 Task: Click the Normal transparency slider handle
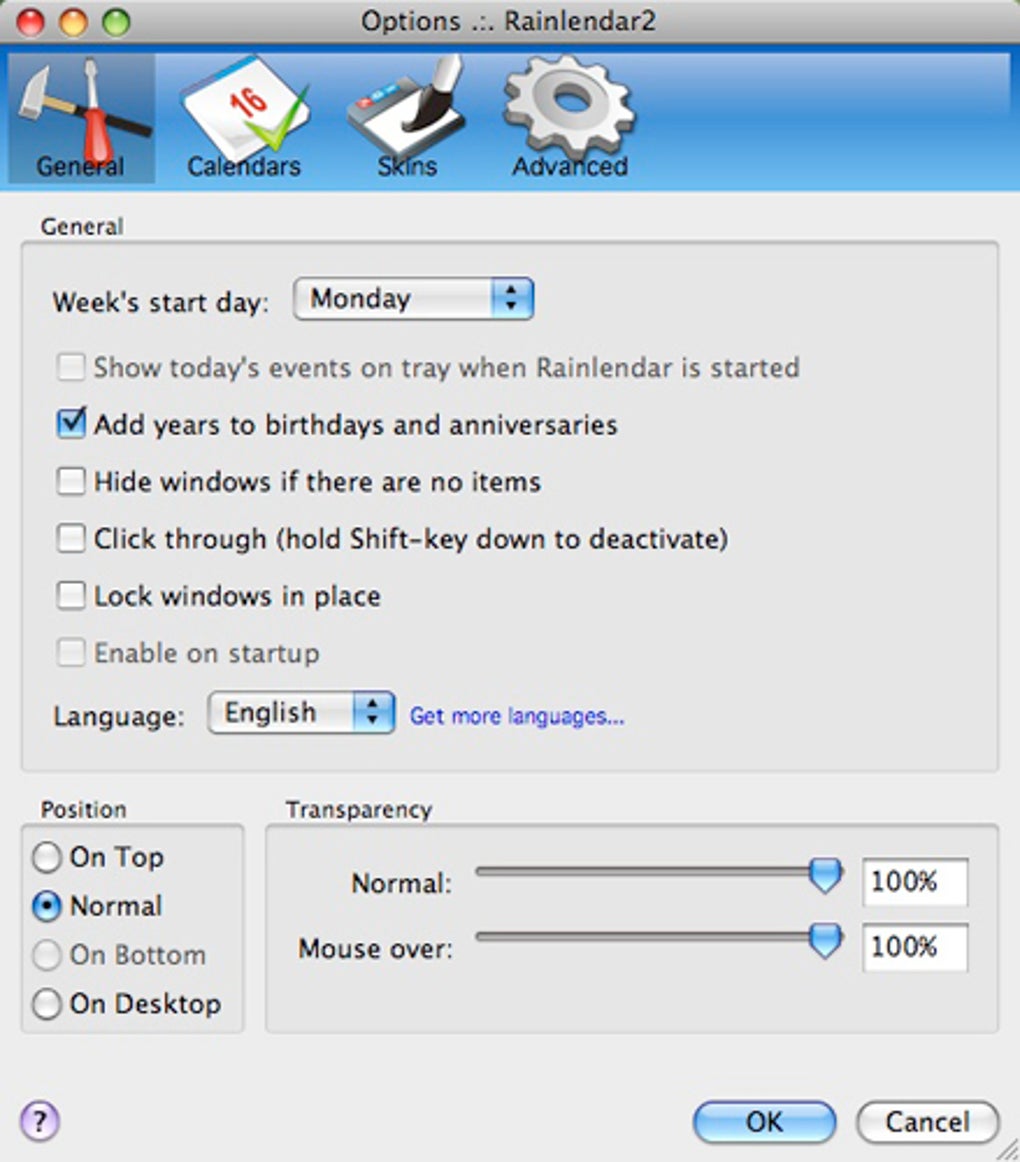pyautogui.click(x=825, y=877)
